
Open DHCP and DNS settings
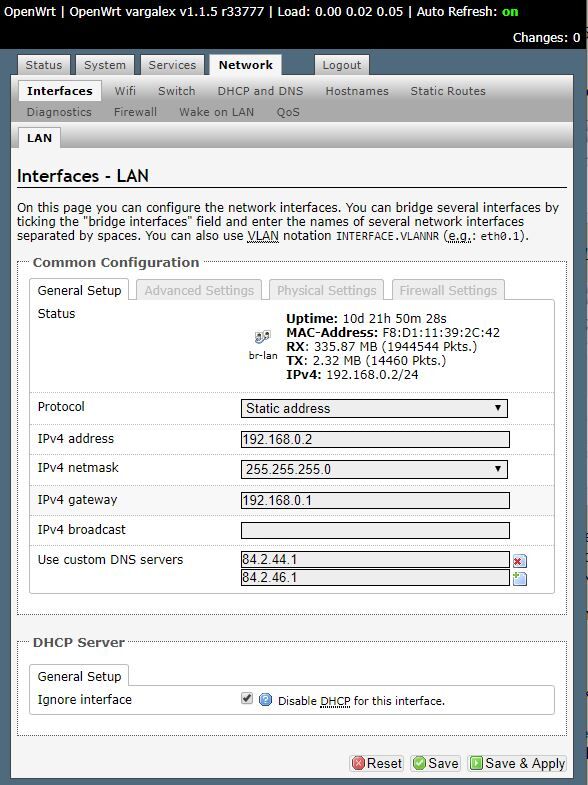(x=260, y=91)
